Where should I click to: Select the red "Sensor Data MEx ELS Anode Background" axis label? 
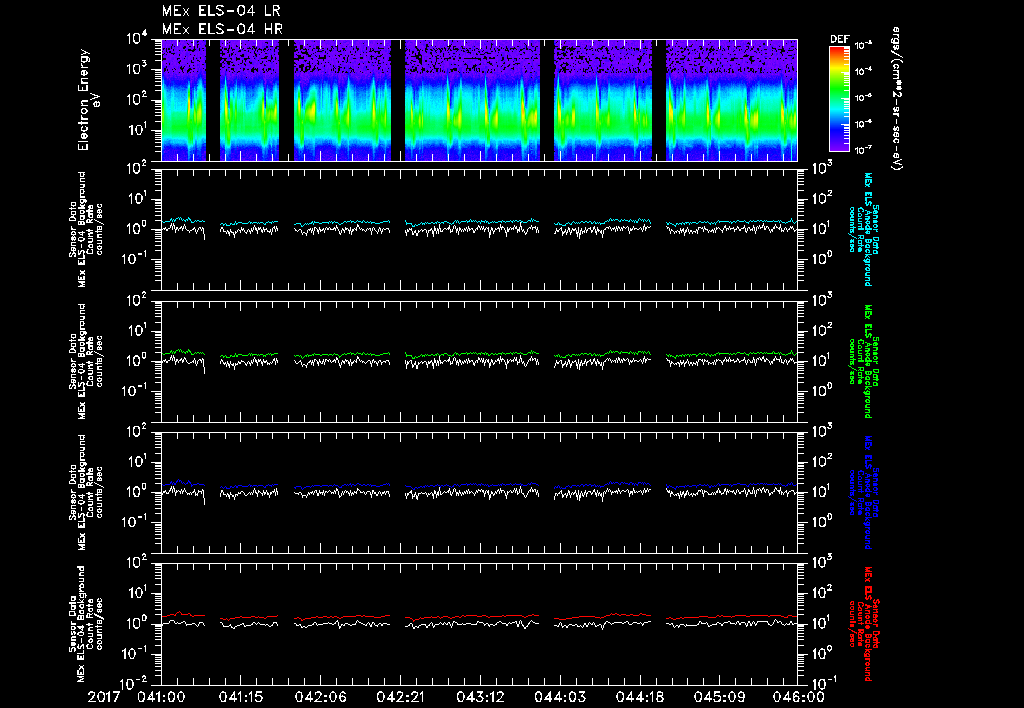coord(863,624)
